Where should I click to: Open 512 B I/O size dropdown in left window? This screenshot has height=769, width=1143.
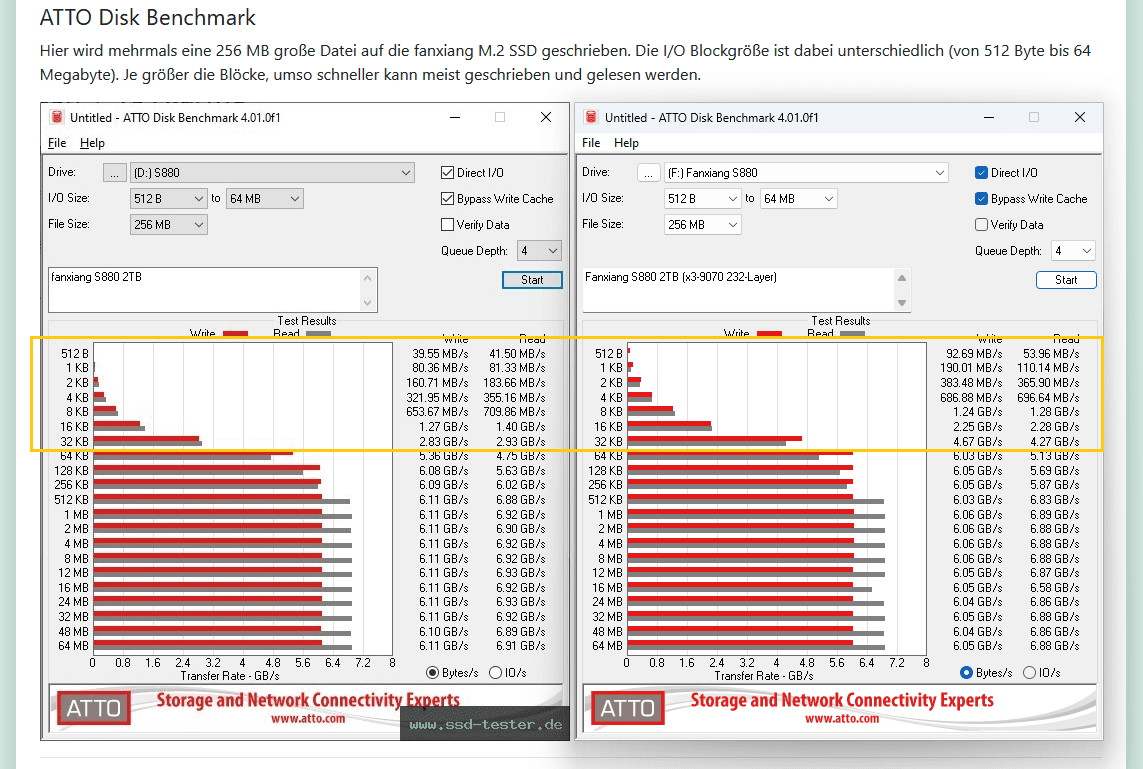168,198
